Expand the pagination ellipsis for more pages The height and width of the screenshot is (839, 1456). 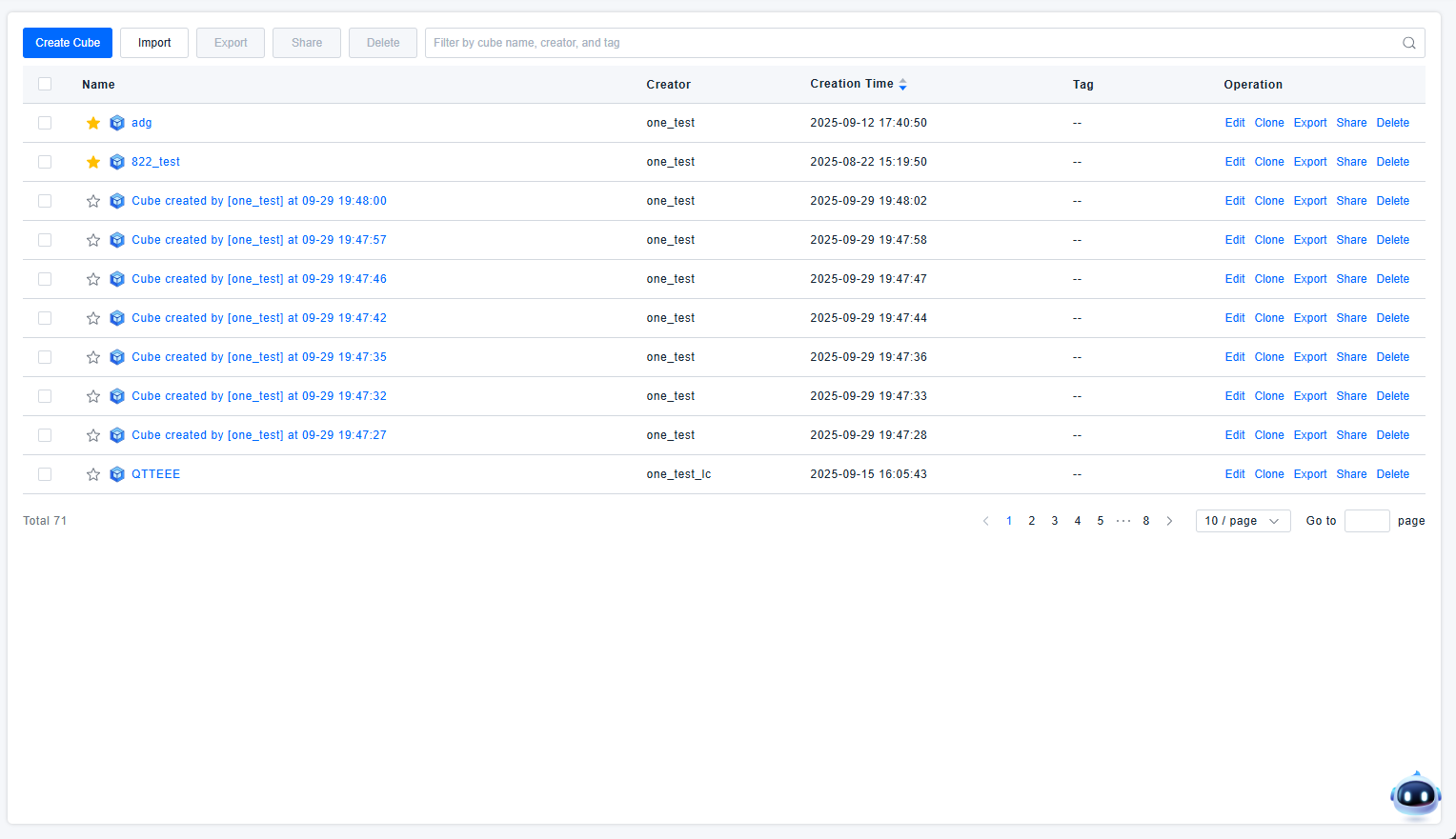[x=1123, y=521]
